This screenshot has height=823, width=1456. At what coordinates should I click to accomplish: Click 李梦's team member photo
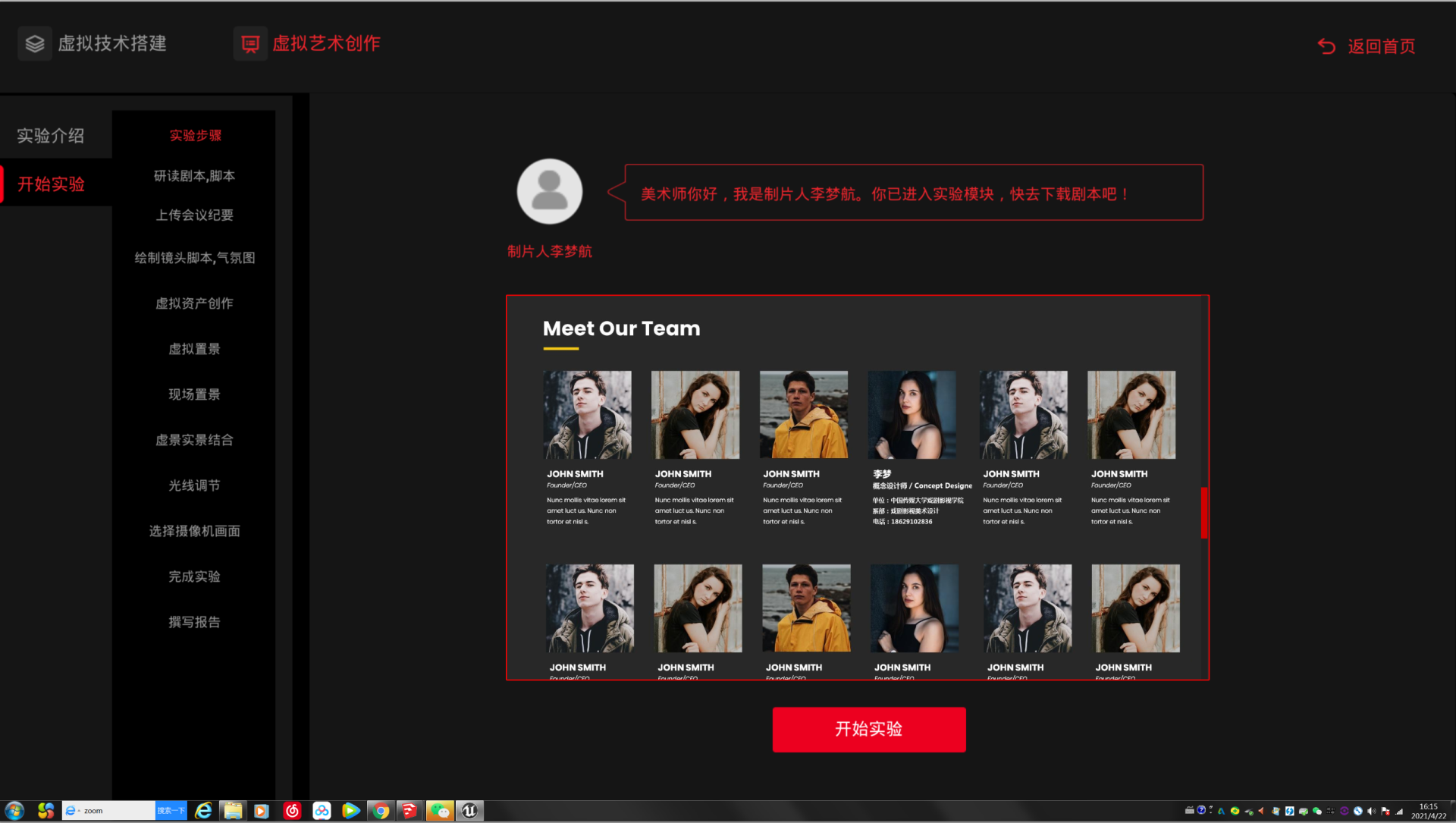click(912, 415)
